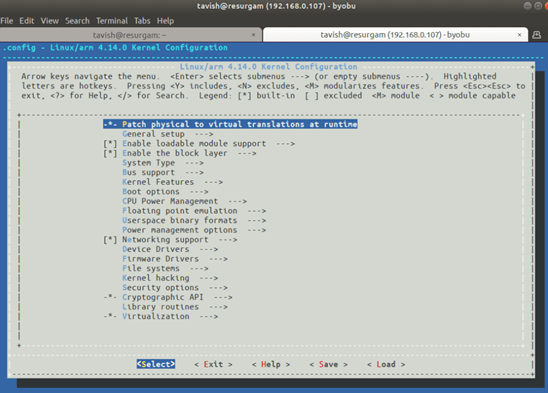Click the Cryptographic API -*- state marker

click(x=110, y=297)
